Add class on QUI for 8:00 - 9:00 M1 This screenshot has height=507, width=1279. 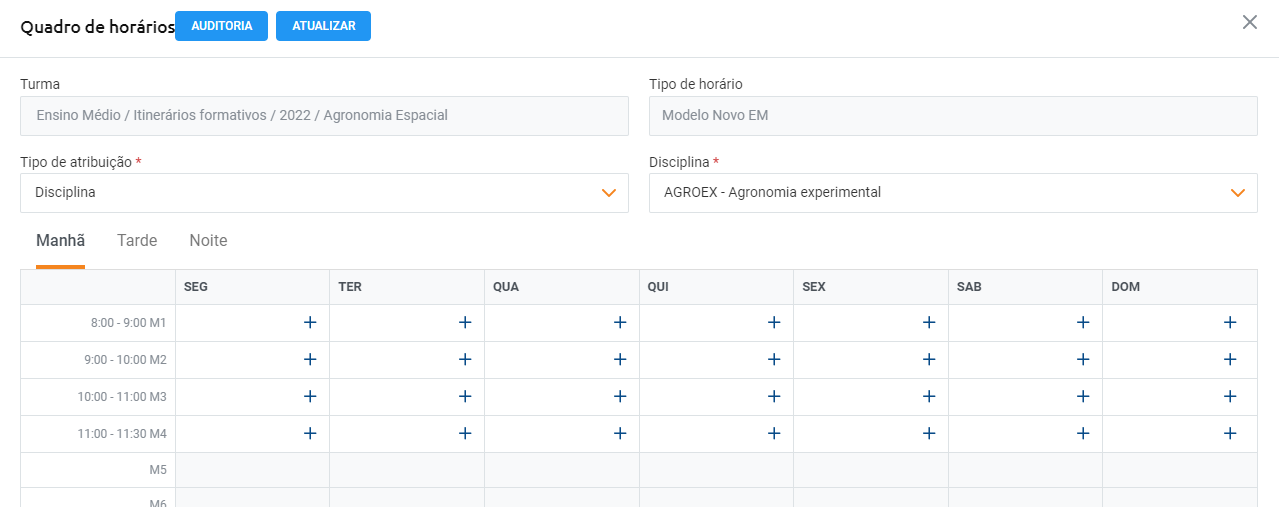(774, 322)
